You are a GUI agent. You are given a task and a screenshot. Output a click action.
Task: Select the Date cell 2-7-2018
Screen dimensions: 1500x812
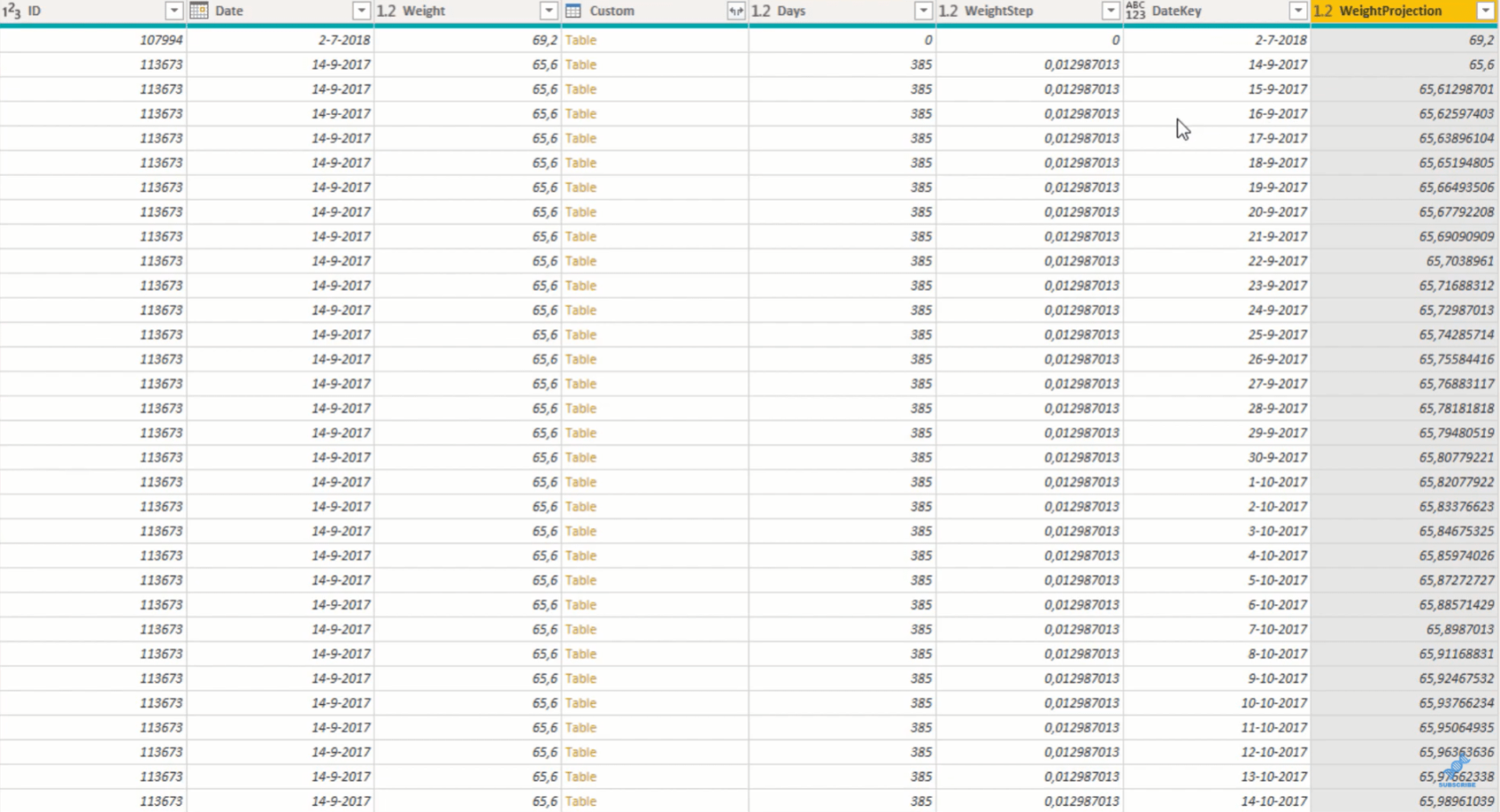(x=280, y=40)
